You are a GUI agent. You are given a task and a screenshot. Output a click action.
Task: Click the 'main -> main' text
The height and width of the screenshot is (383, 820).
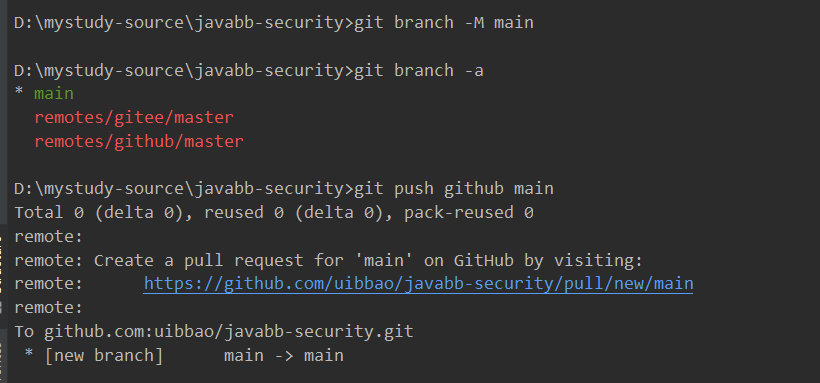coord(284,355)
